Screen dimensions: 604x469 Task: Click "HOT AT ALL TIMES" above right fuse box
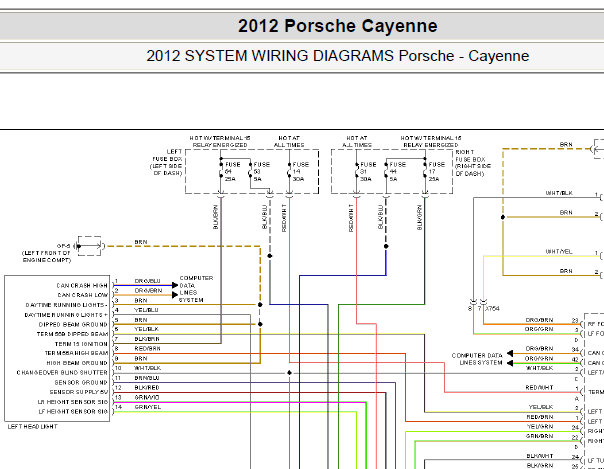coord(357,141)
